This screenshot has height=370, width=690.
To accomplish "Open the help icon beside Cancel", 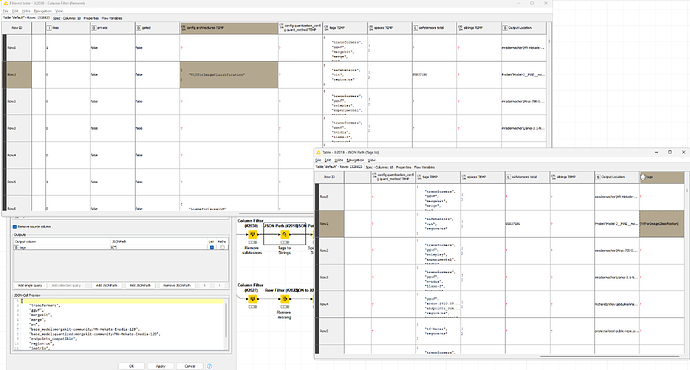I will pyautogui.click(x=210, y=366).
